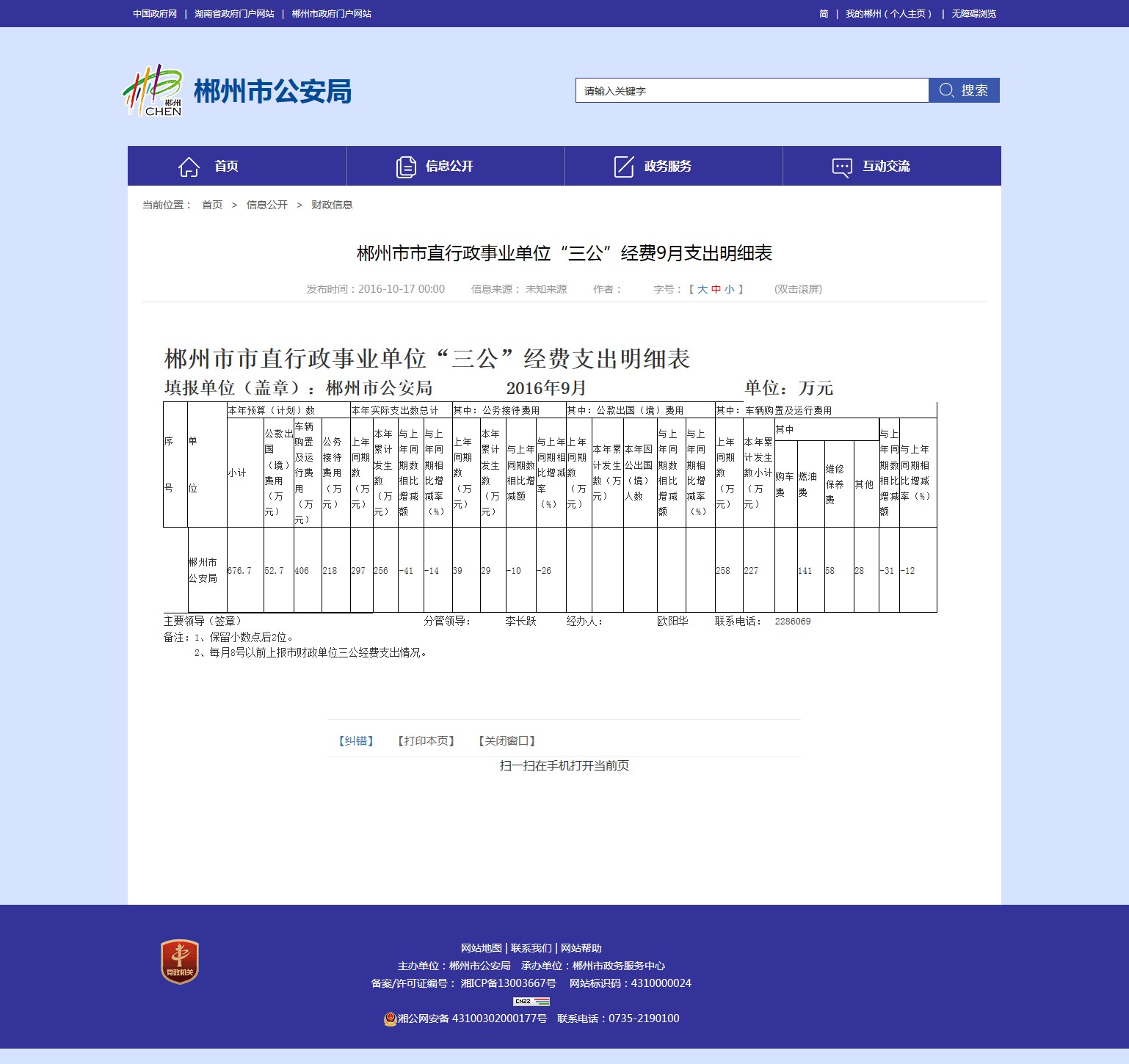Click the 联系电话：0735-2190100 footer text
This screenshot has height=1064, width=1129.
[x=618, y=1019]
